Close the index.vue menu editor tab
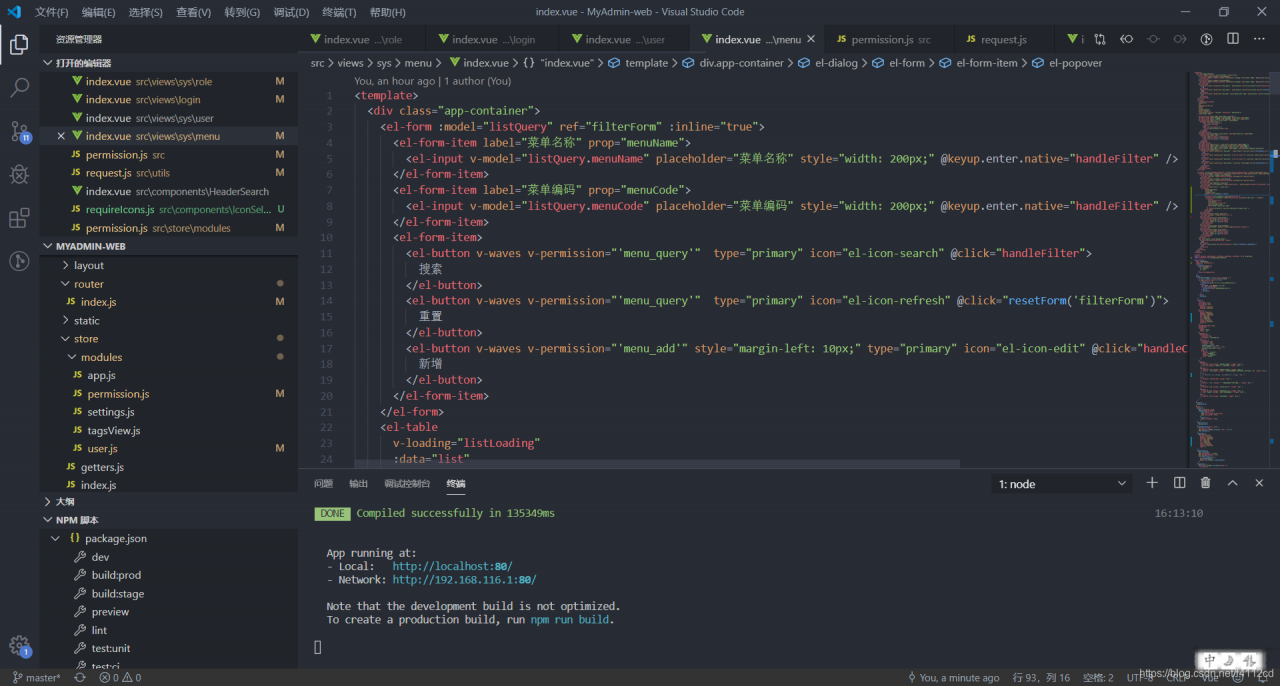1280x686 pixels. [811, 39]
